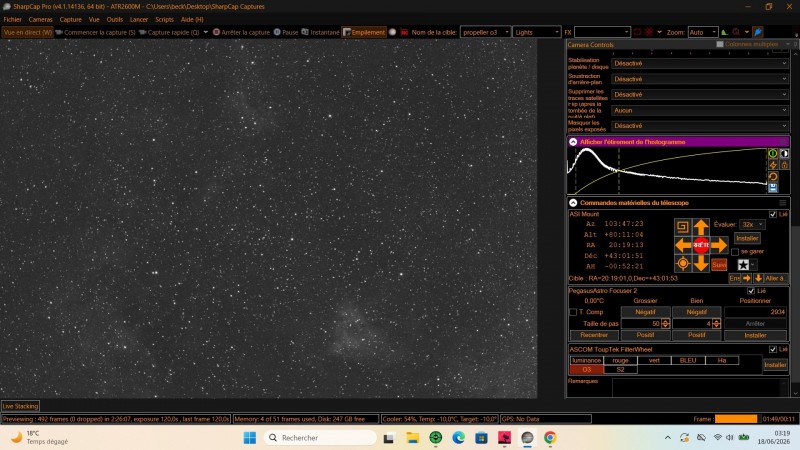
Task: Collapse the histogram stretch panel
Action: tap(573, 142)
